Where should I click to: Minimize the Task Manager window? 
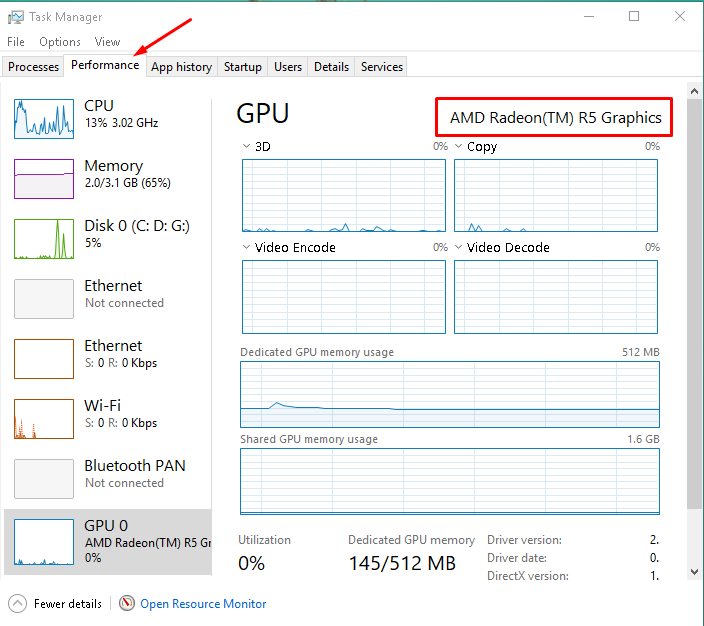[589, 17]
